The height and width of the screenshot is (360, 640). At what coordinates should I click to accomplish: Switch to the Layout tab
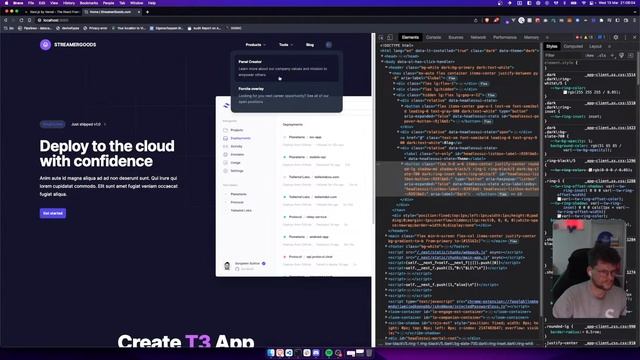coord(595,47)
